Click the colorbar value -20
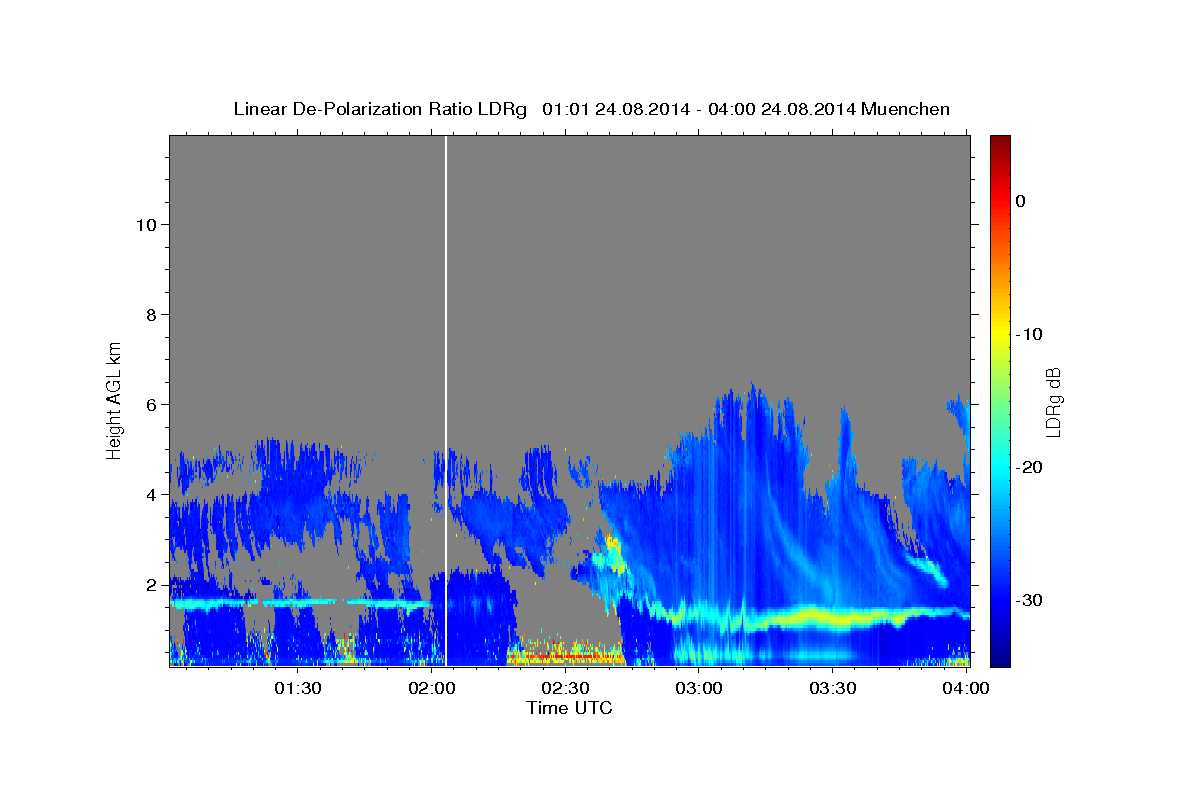Screen dimensions: 1200x800 click(1028, 467)
